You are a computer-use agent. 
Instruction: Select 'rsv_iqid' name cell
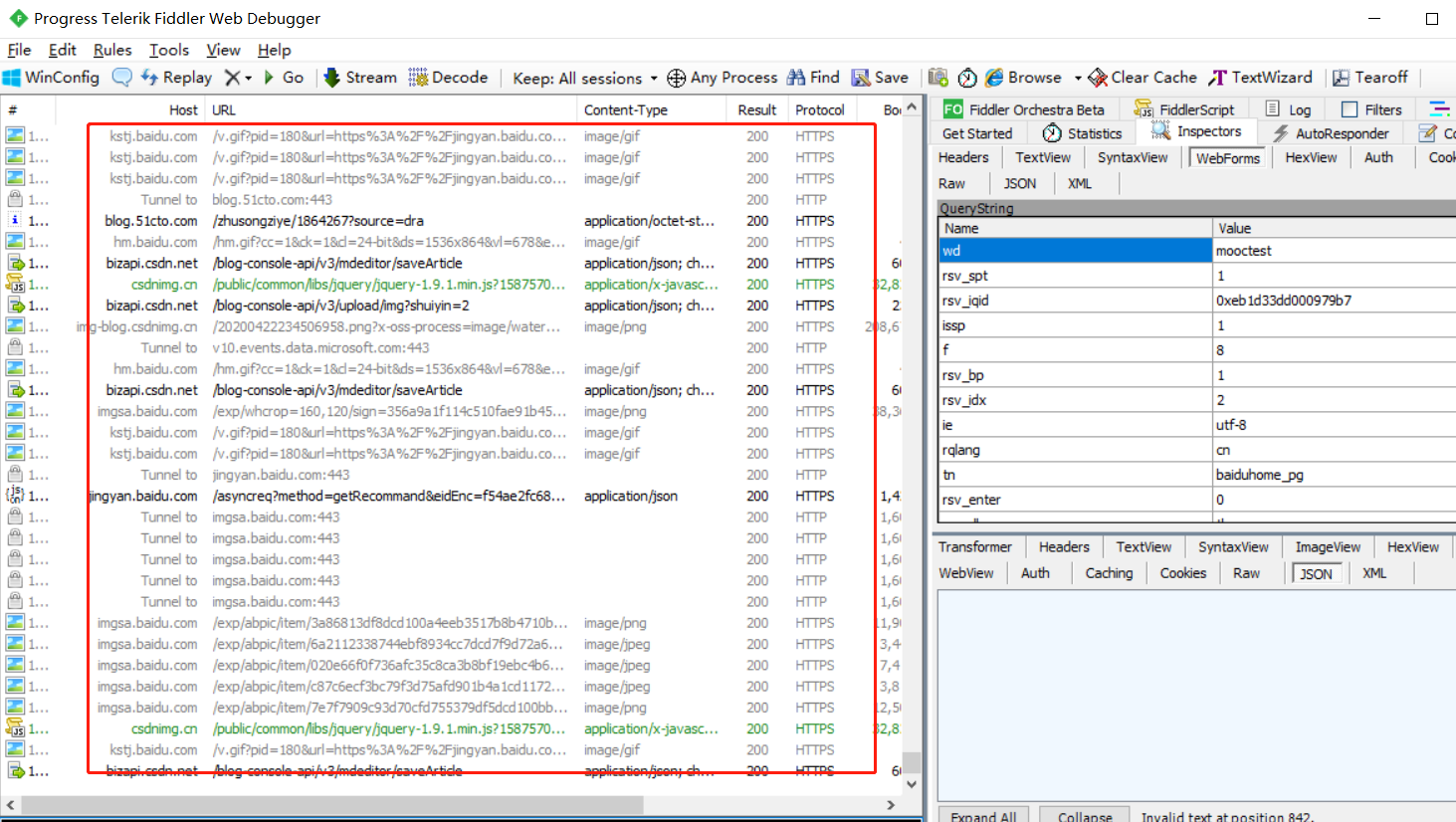point(1075,301)
